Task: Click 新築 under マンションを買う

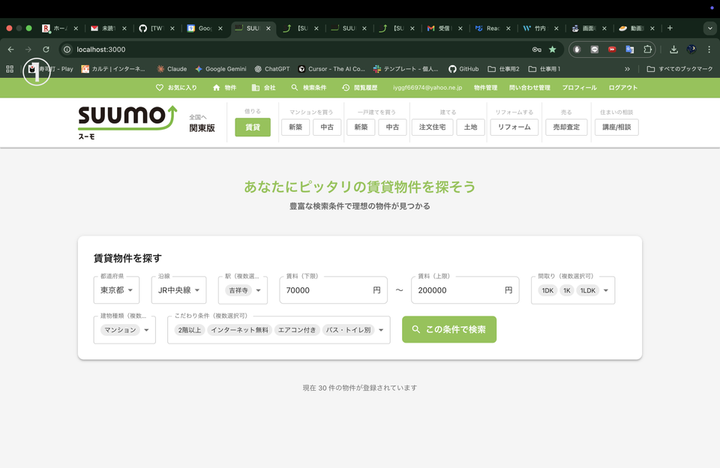Action: coord(295,127)
